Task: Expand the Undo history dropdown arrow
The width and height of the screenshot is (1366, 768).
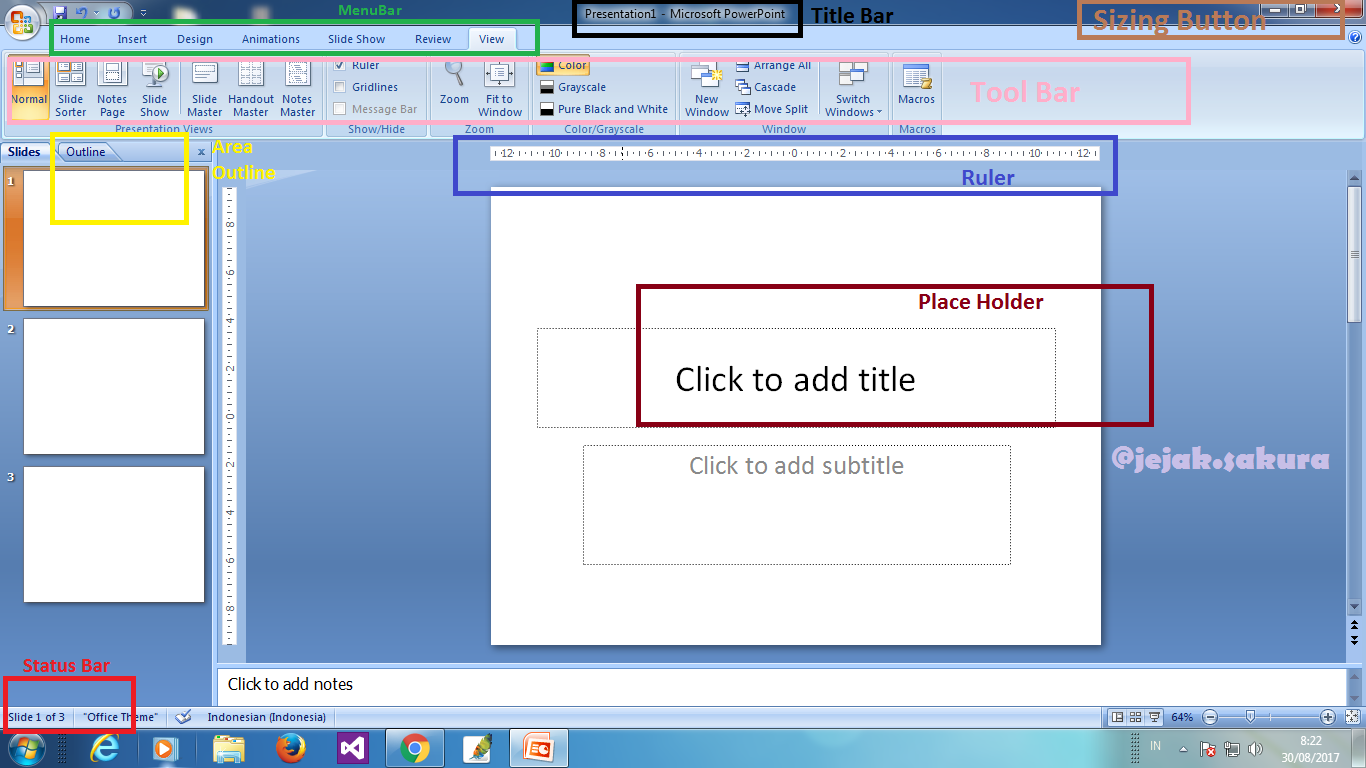Action: point(96,13)
